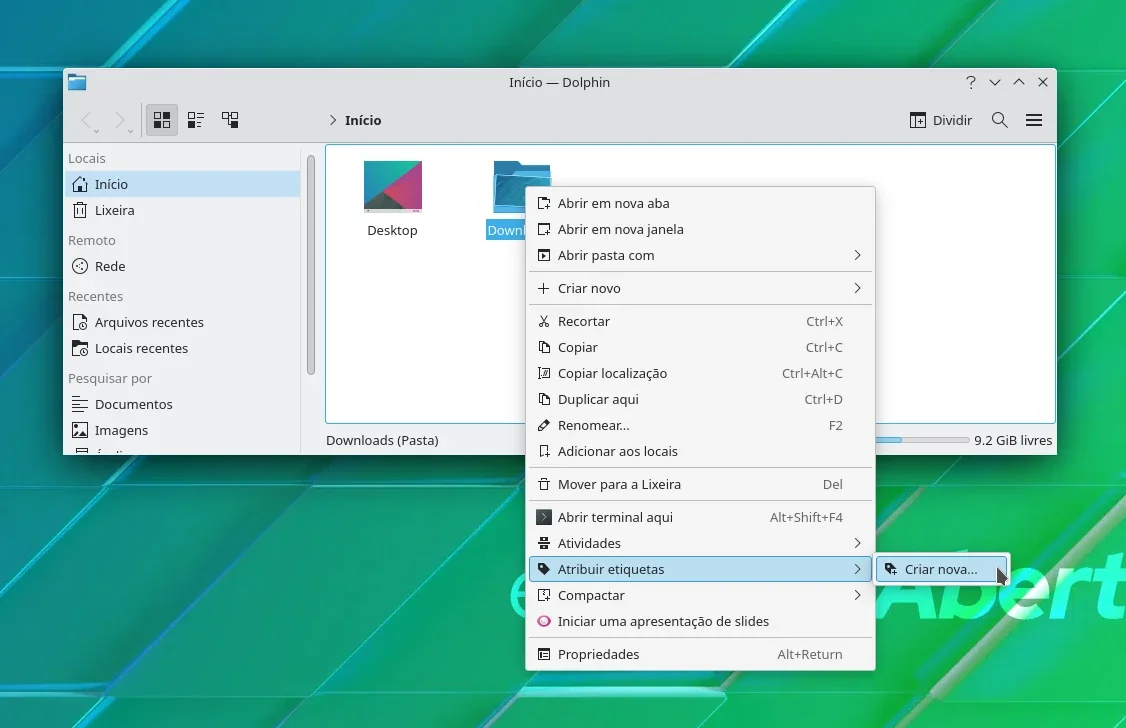Screen dimensions: 1126x728
Task: Click the free disk space bar
Action: point(922,440)
